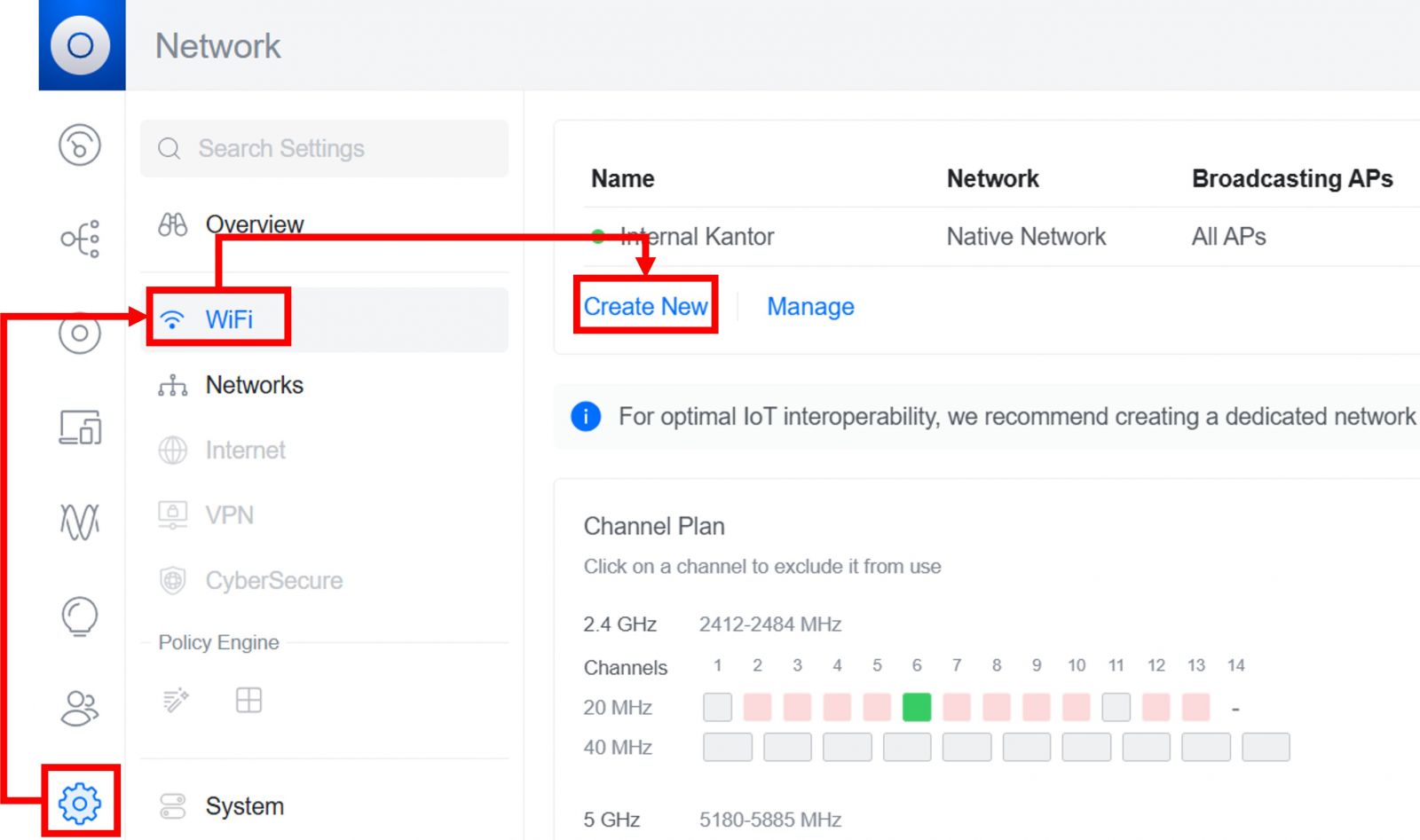Viewport: 1420px width, 840px height.
Task: Open System settings section
Action: pyautogui.click(x=244, y=806)
